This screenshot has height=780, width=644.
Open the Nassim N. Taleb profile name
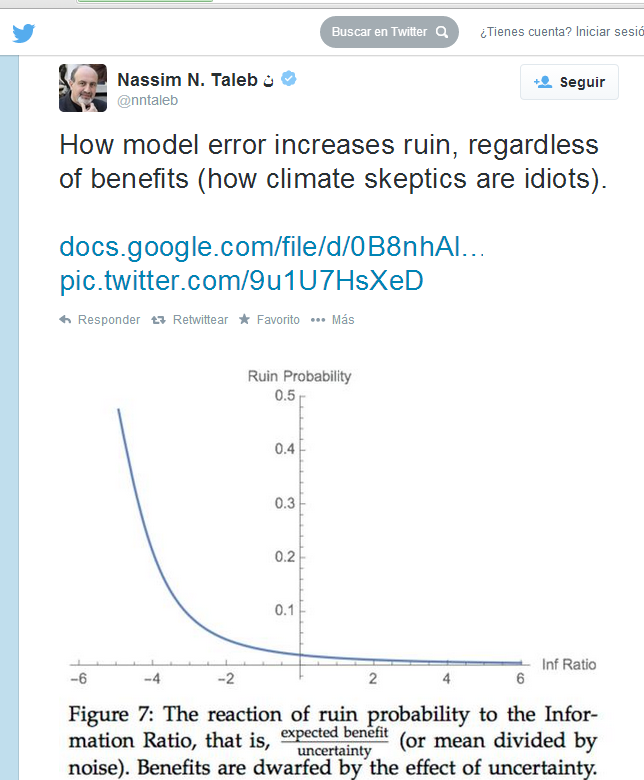click(x=187, y=80)
